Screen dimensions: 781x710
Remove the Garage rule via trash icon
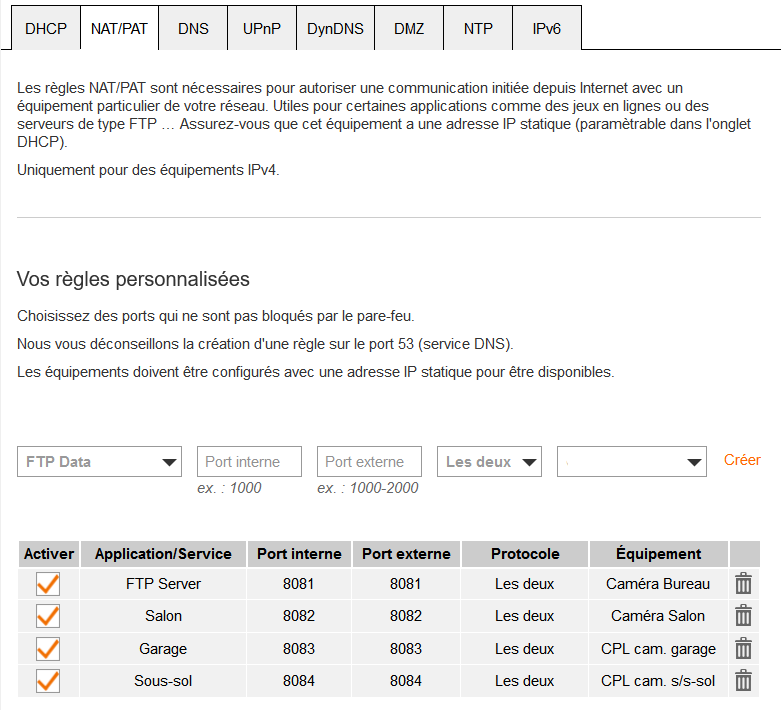pyautogui.click(x=743, y=649)
